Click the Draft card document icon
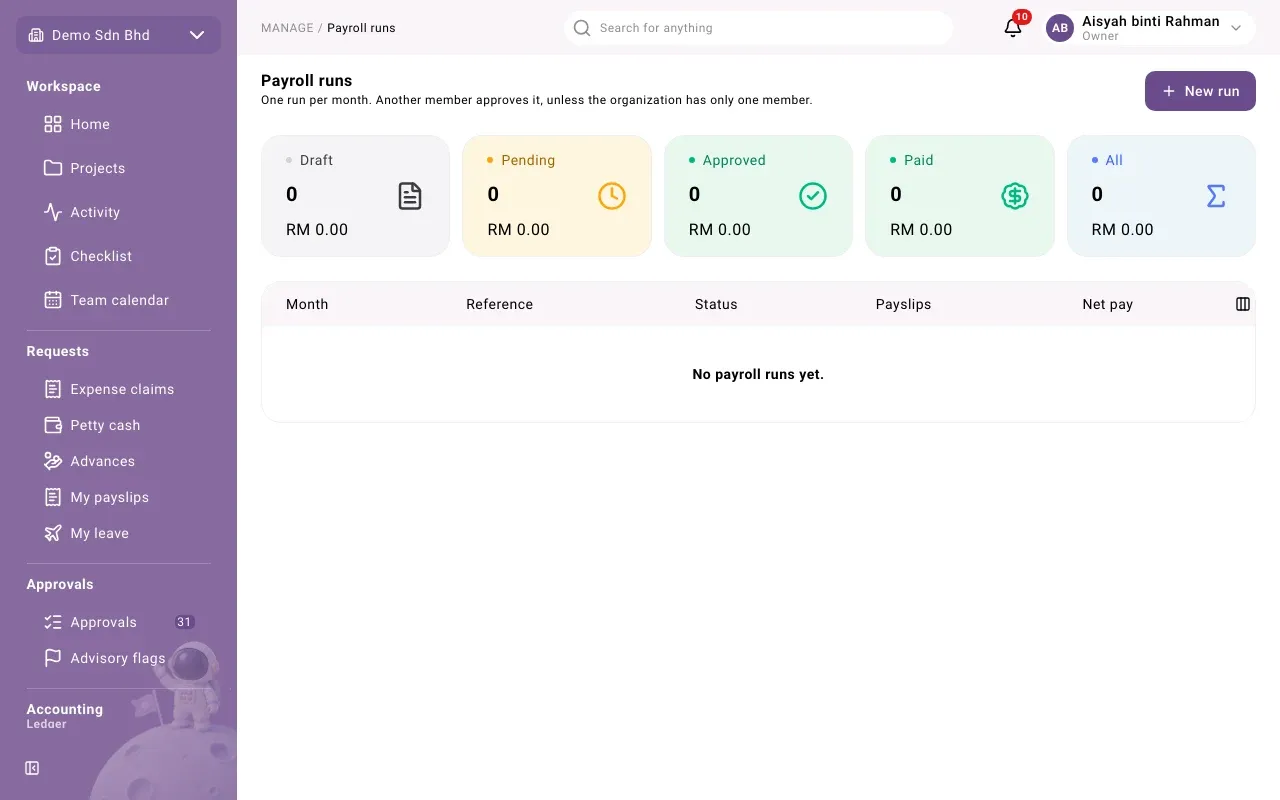 tap(410, 196)
